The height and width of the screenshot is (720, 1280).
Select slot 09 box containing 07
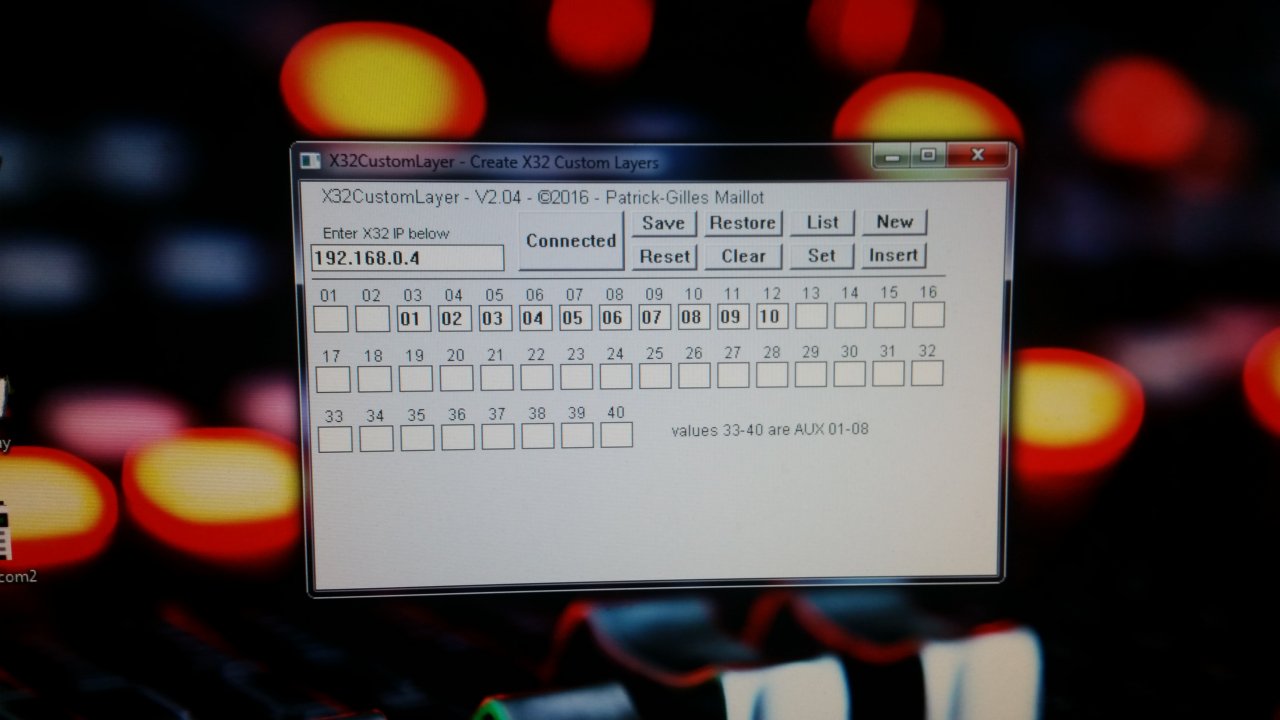click(x=654, y=317)
